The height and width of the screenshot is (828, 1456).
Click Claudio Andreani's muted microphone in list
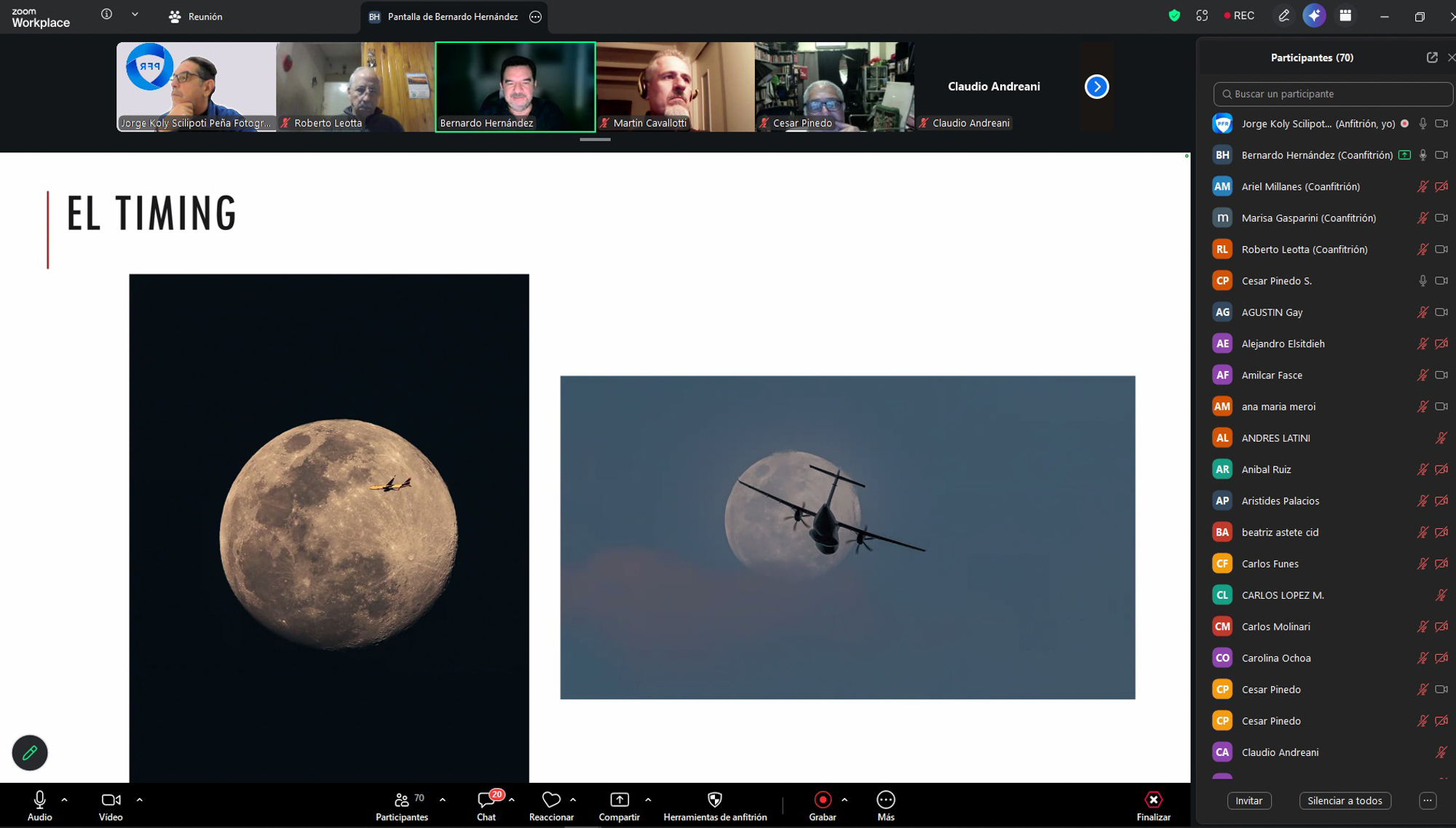pos(1441,752)
